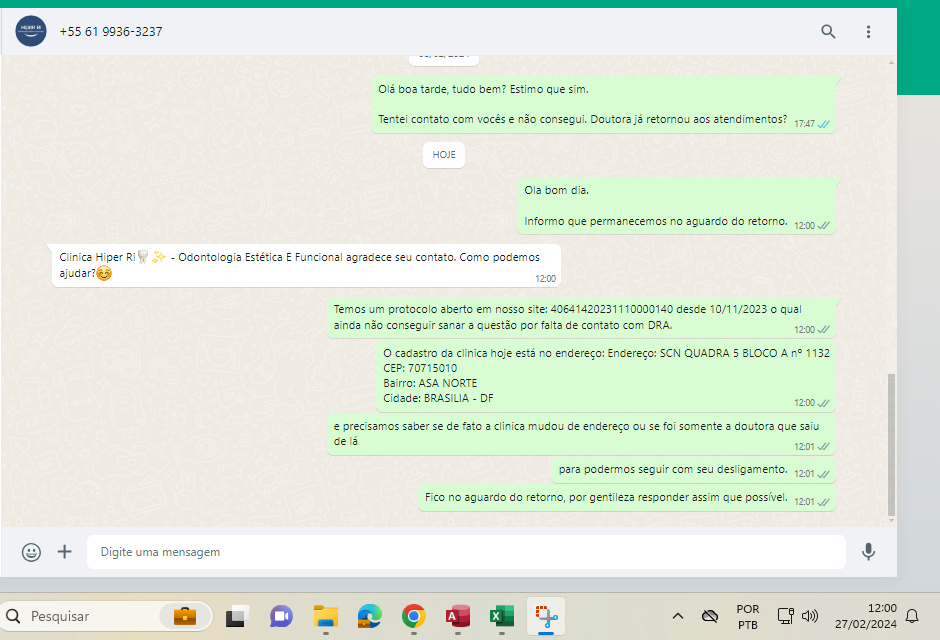Switch to Microsoft Access on taskbar
Image resolution: width=940 pixels, height=640 pixels.
457,616
